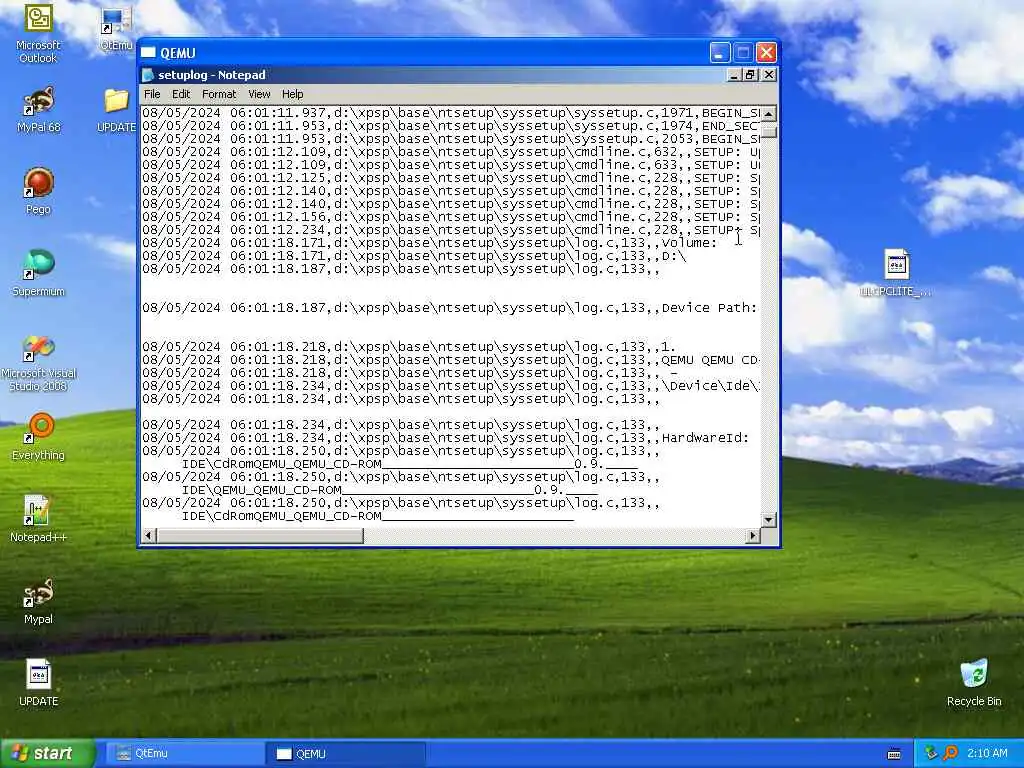Open the Windows Start menu
The height and width of the screenshot is (768, 1024).
(47, 754)
